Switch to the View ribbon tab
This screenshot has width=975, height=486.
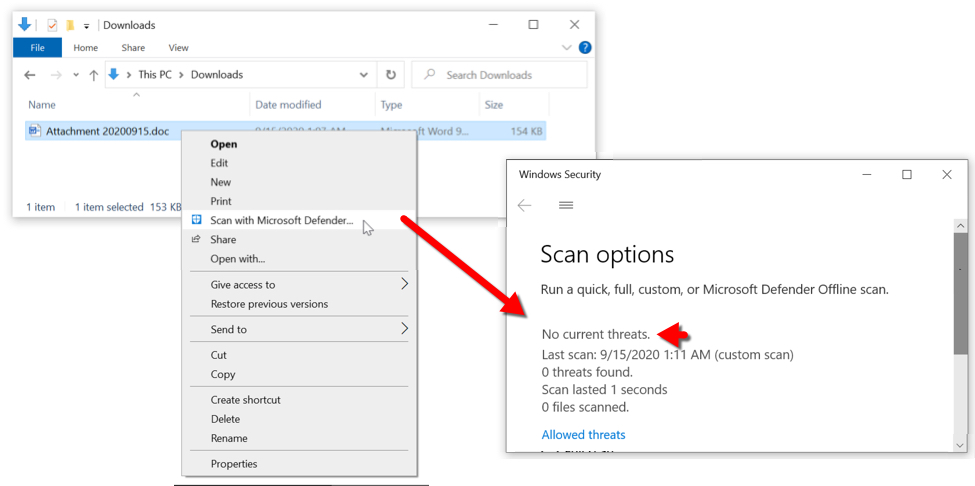click(x=178, y=47)
